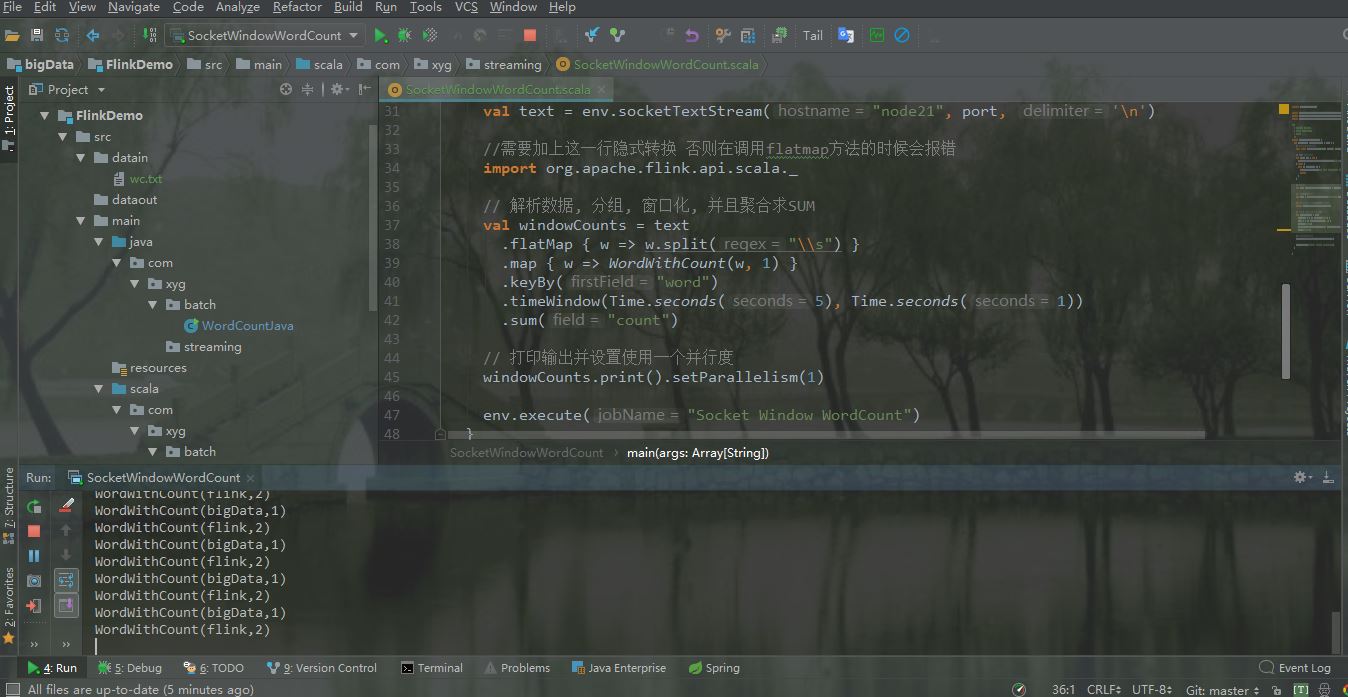Image resolution: width=1348 pixels, height=697 pixels.
Task: Collapse the FlinkDemo project tree node
Action: (44, 116)
